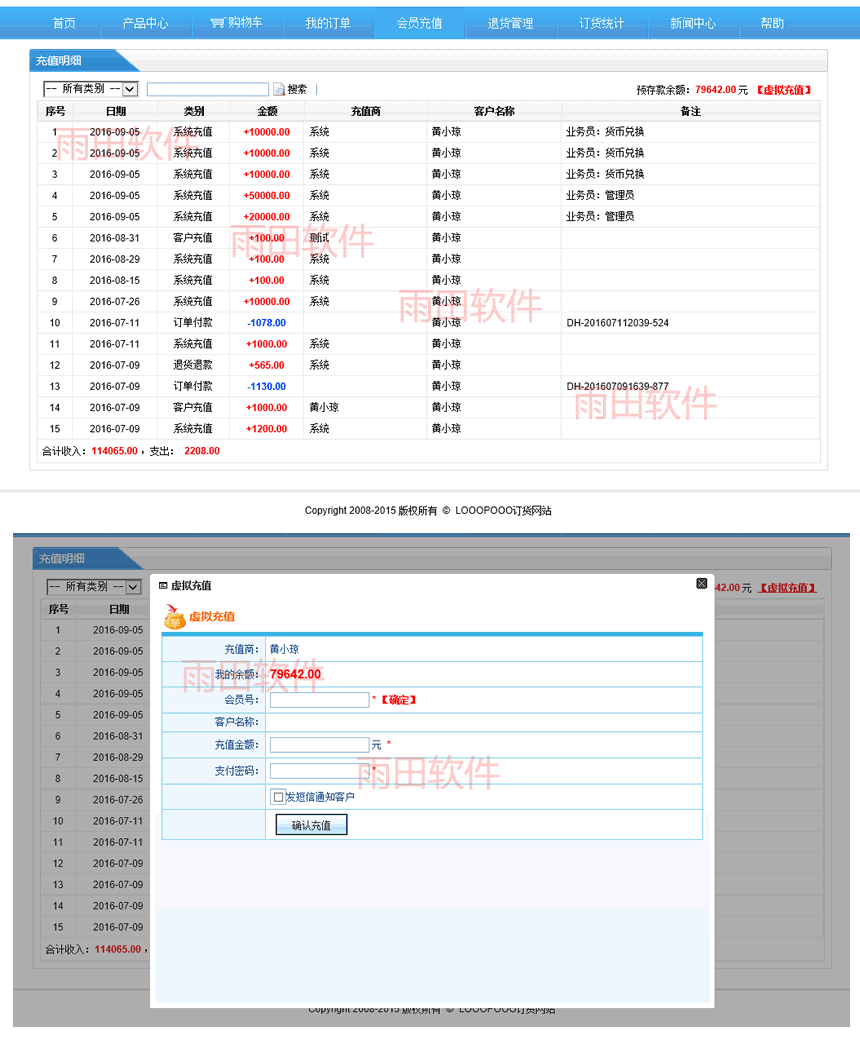Image resolution: width=860 pixels, height=1040 pixels.
Task: Click the 退货退款 category cell
Action: [193, 365]
